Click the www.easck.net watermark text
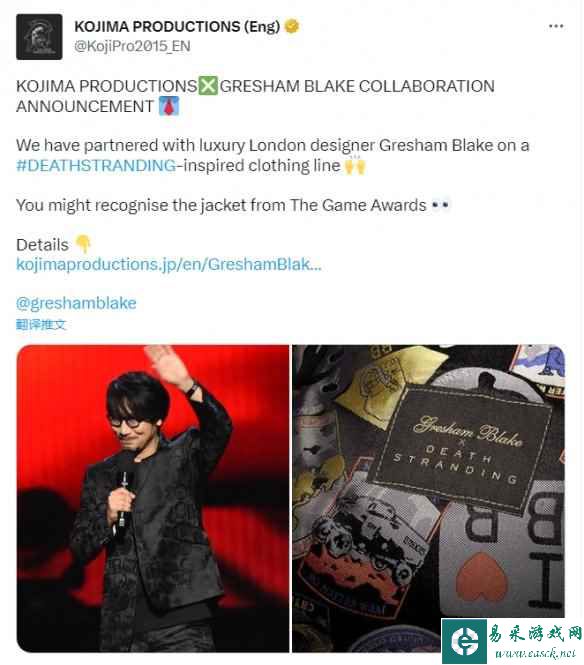This screenshot has width=584, height=665. [535, 654]
